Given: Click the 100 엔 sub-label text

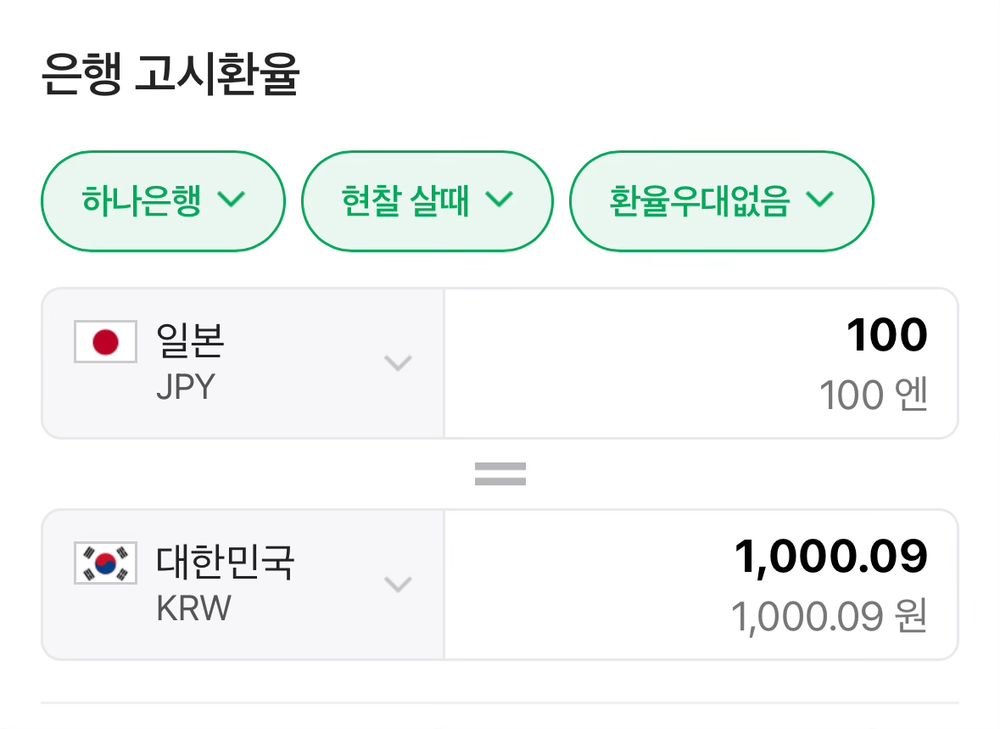Looking at the screenshot, I should 873,395.
